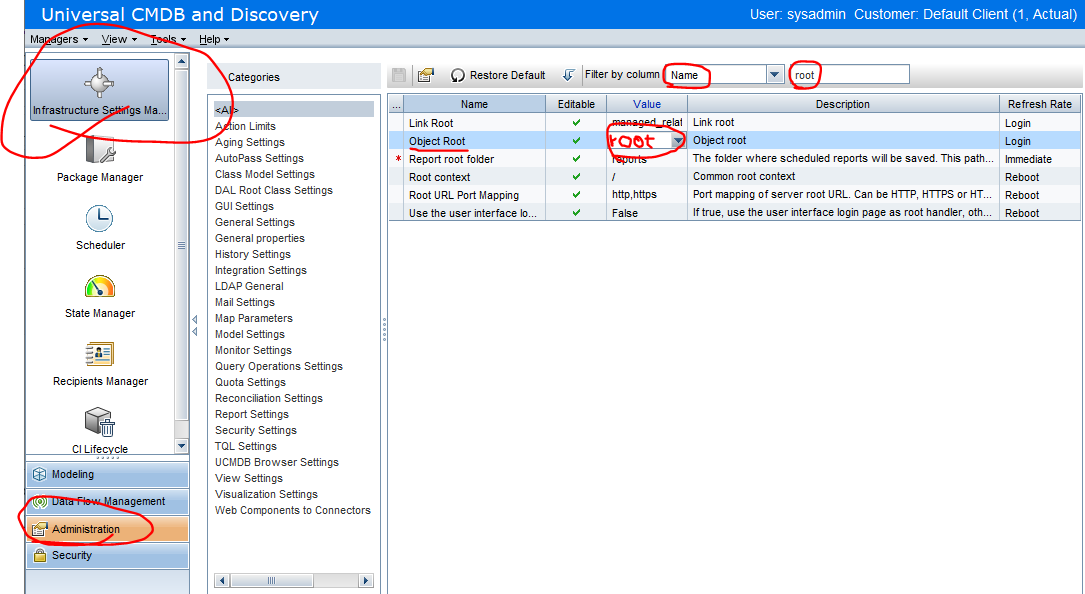Click the False value cell
The height and width of the screenshot is (594, 1085).
(x=646, y=213)
